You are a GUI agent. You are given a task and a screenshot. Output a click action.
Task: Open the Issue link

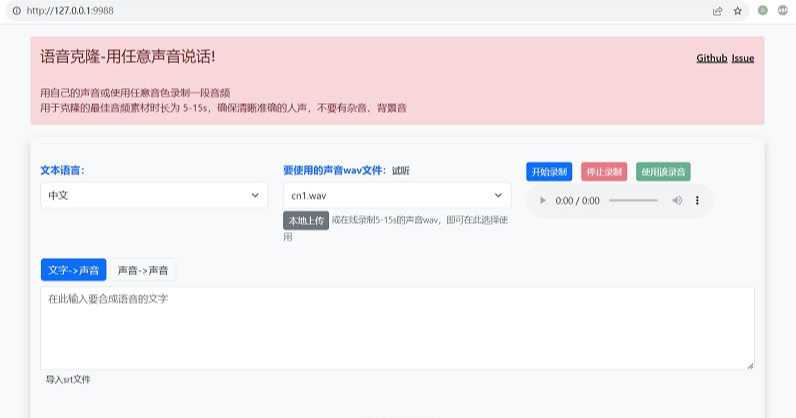pyautogui.click(x=743, y=58)
